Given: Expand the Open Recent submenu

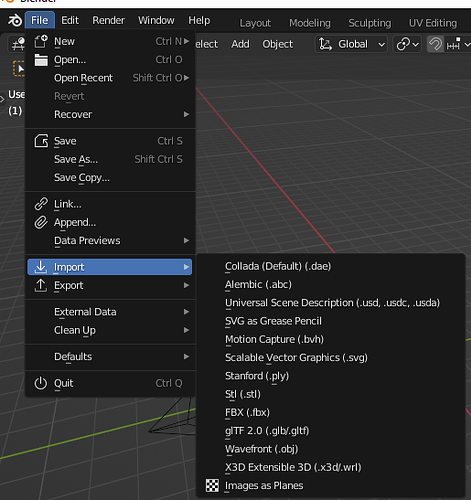Looking at the screenshot, I should click(x=110, y=78).
